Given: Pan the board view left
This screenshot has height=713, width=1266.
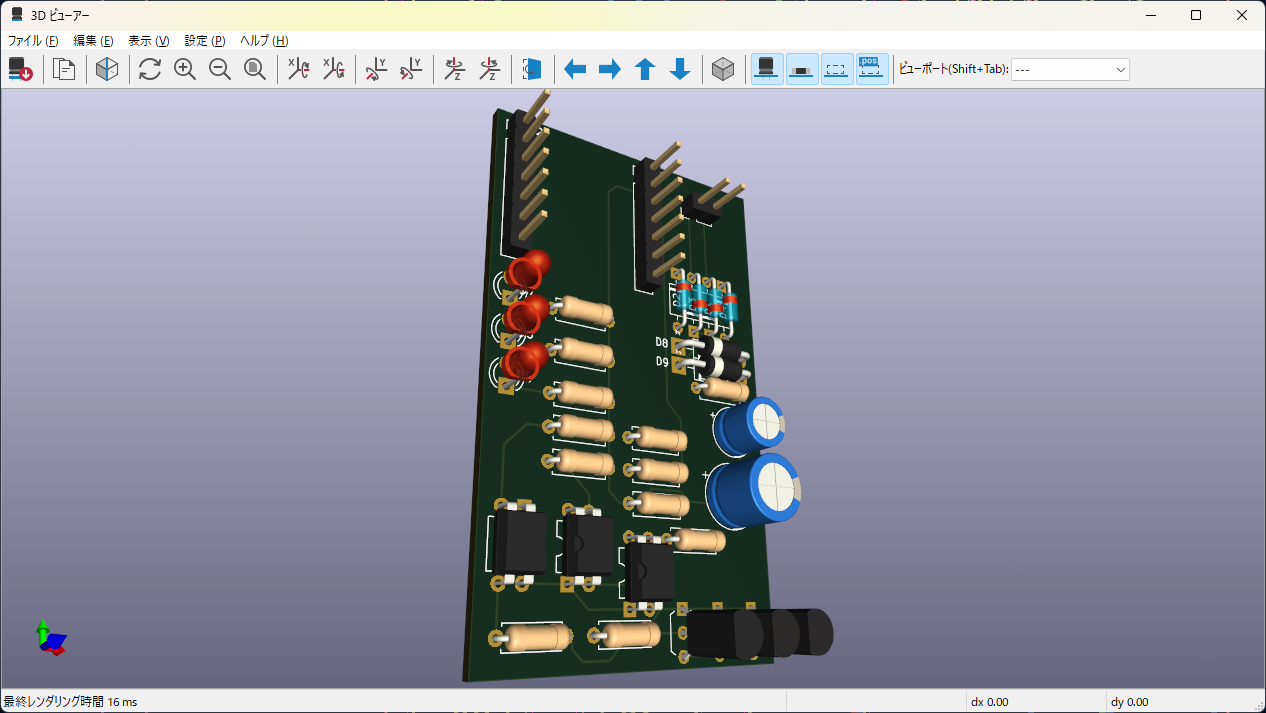Looking at the screenshot, I should point(575,69).
